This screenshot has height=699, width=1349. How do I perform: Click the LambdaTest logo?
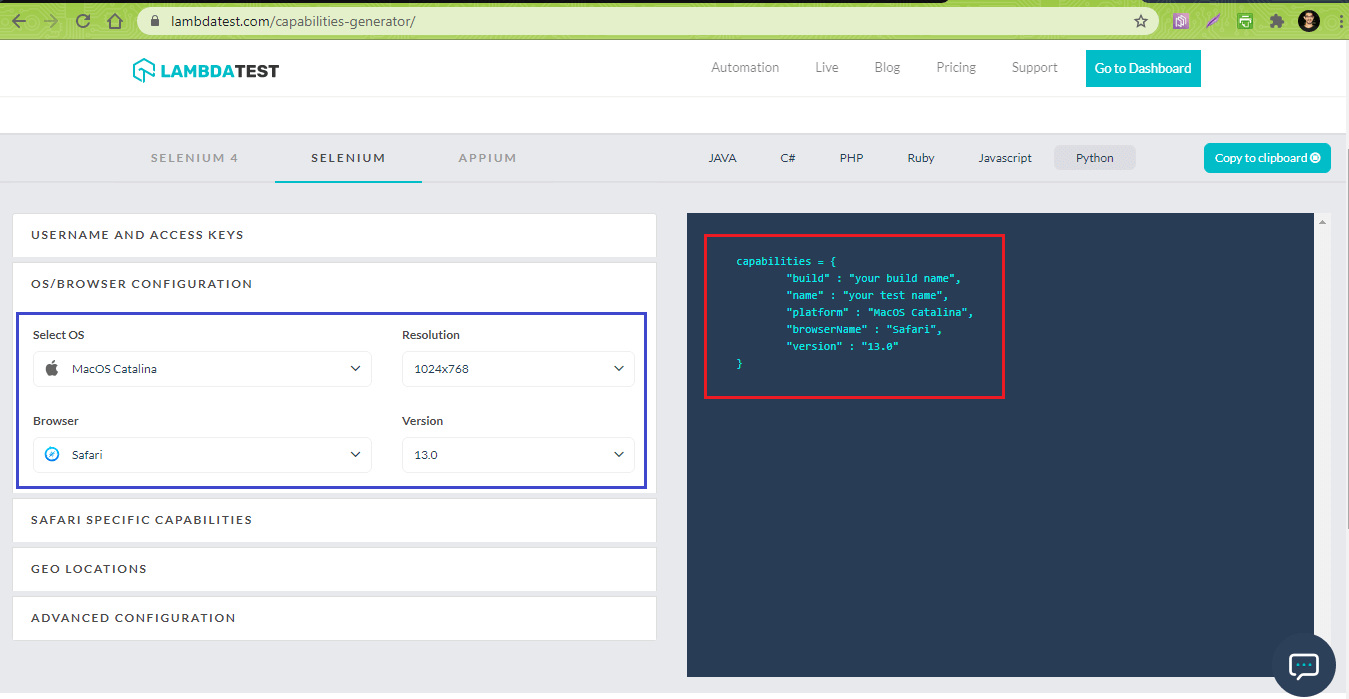205,69
